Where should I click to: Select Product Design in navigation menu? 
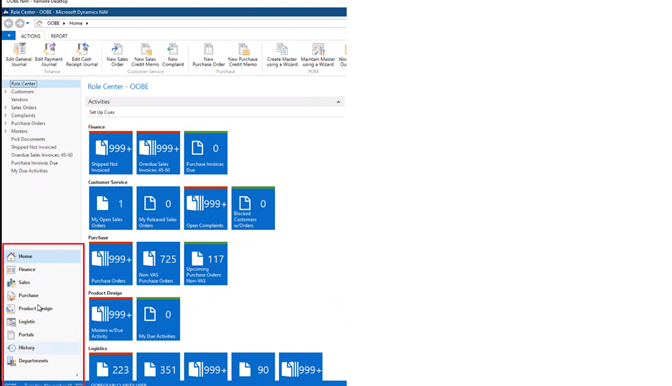(x=42, y=308)
